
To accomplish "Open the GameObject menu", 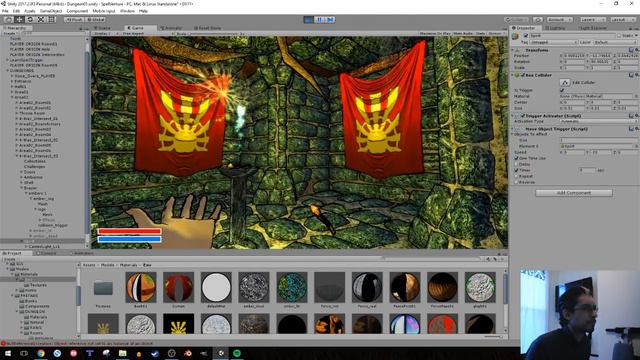I will click(x=51, y=11).
